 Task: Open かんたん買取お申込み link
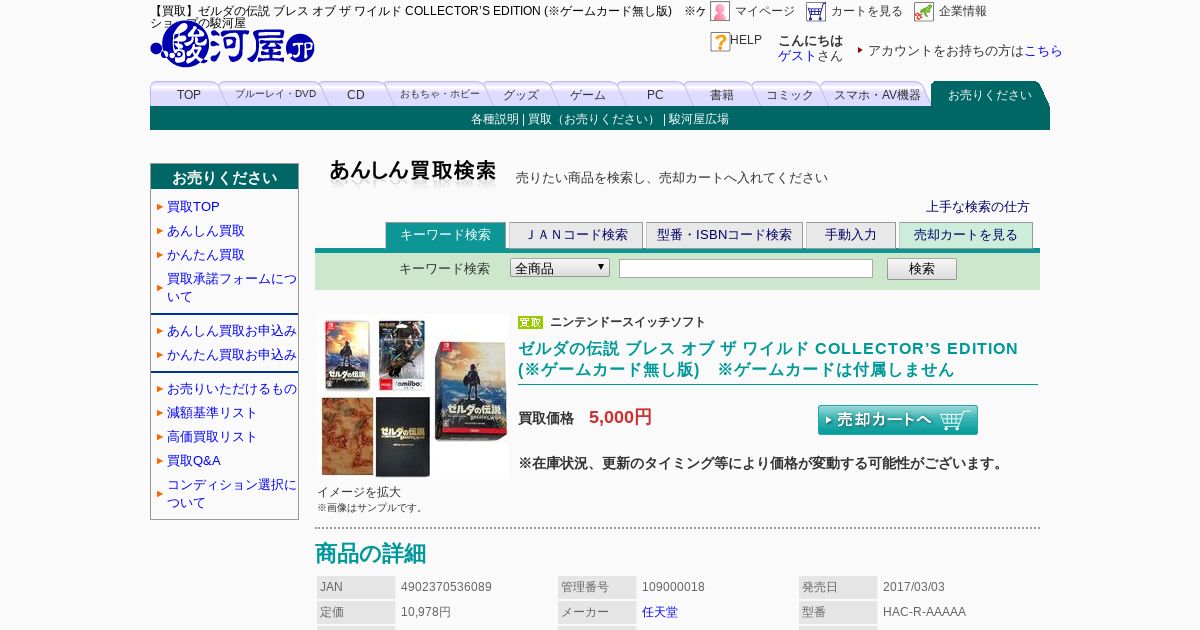232,355
